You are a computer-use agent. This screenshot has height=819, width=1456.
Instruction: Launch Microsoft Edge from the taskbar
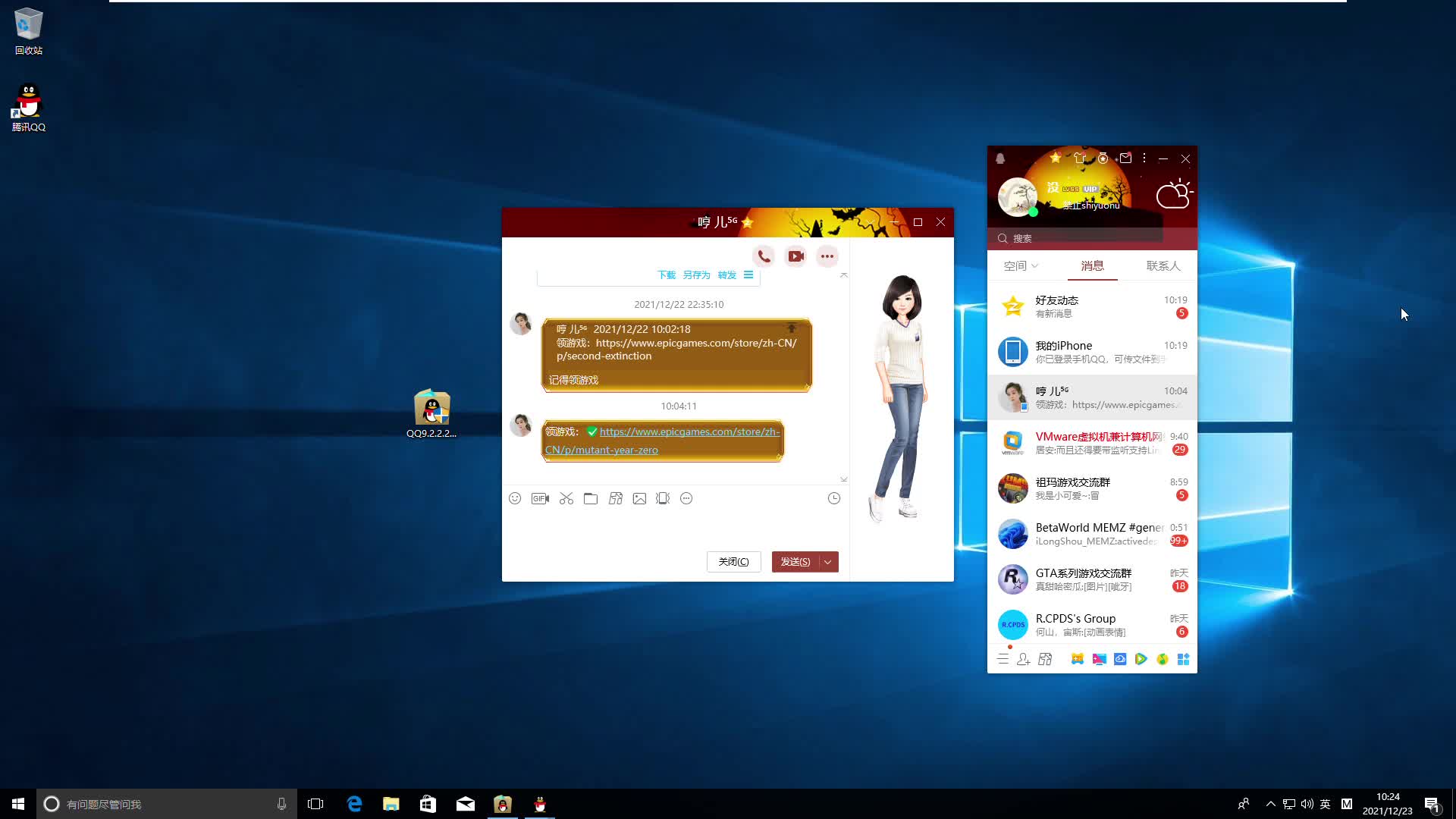pyautogui.click(x=354, y=804)
